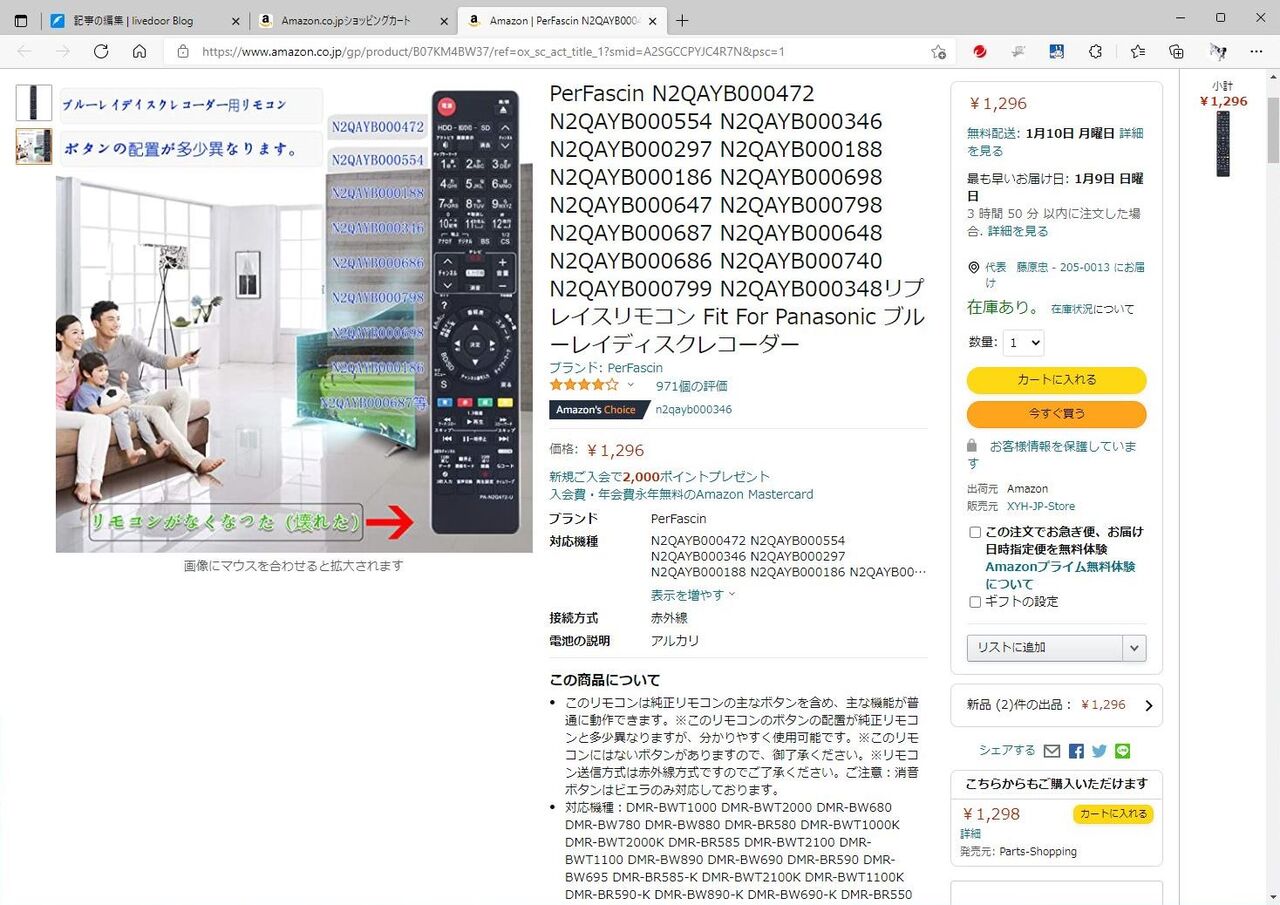The width and height of the screenshot is (1280, 905).
Task: Click the delivery address 205-0013 link
Action: 1065,275
